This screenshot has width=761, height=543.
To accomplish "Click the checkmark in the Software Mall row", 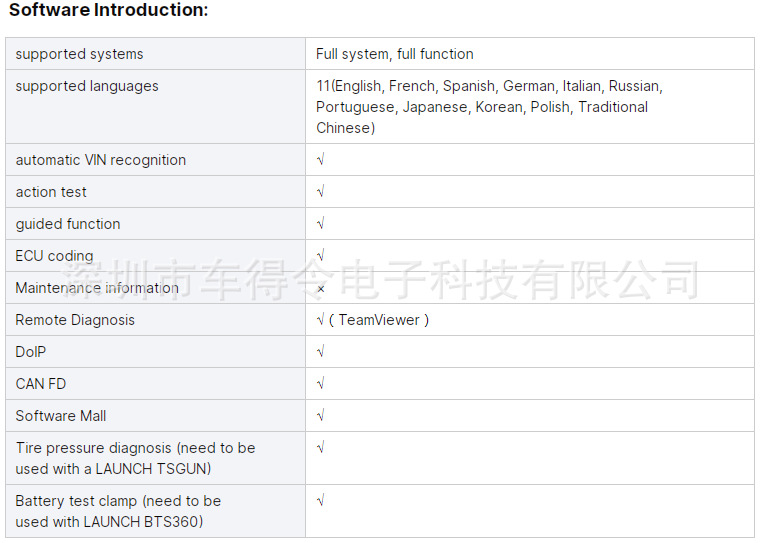I will point(320,416).
